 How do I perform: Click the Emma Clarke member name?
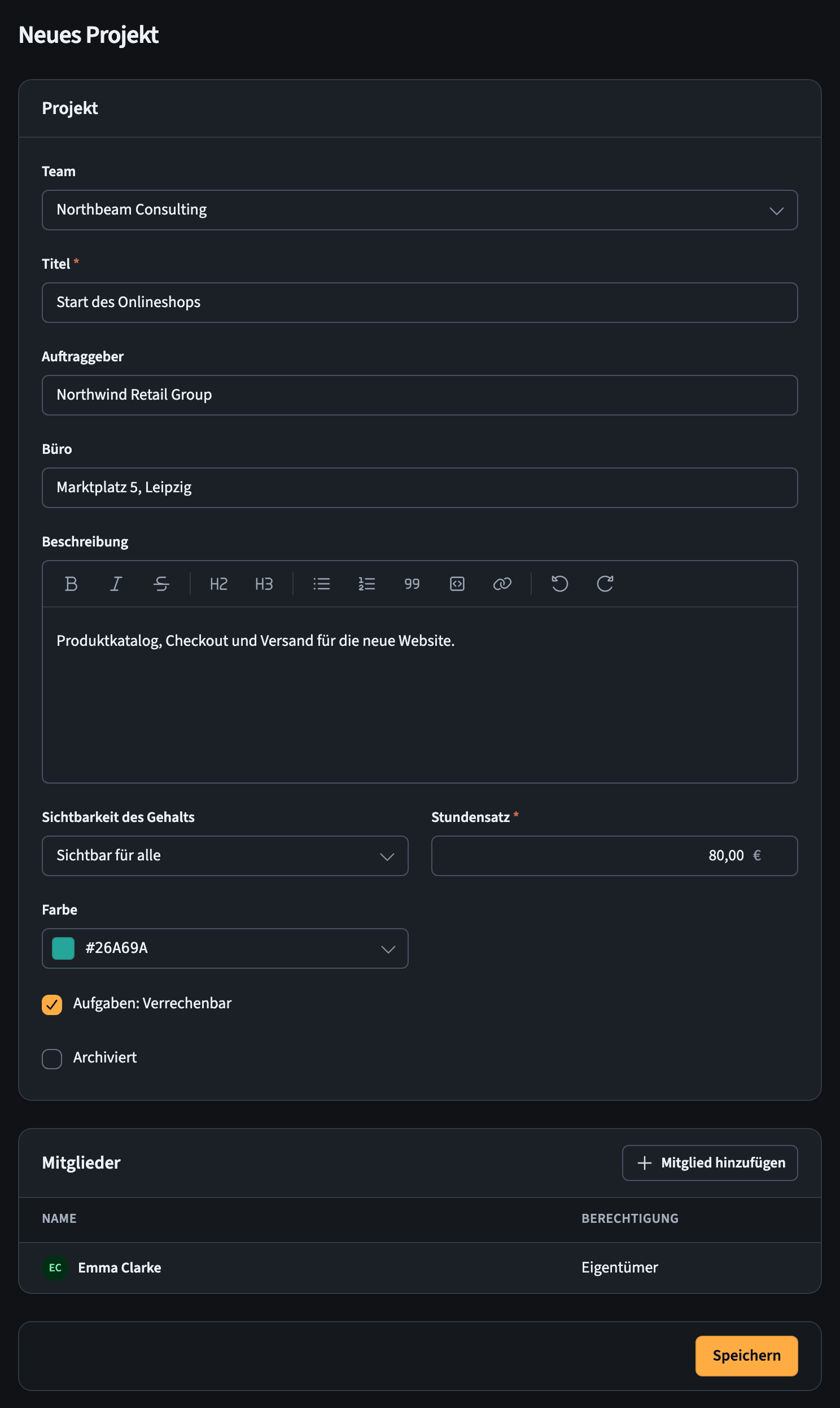tap(120, 1267)
